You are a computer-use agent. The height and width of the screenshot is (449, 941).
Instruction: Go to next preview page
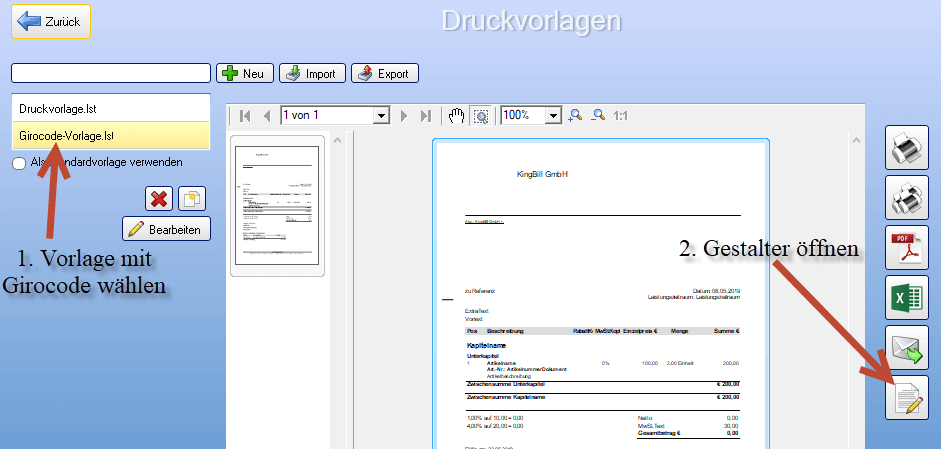click(x=404, y=116)
